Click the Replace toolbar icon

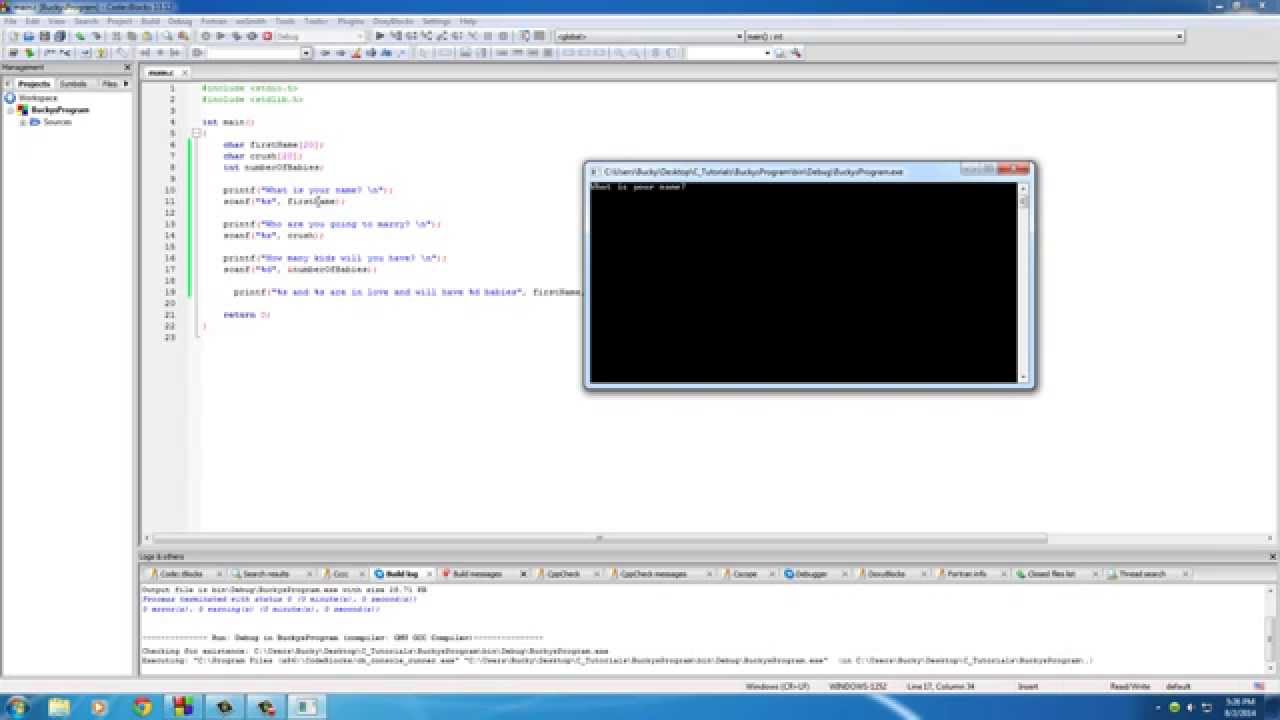click(x=183, y=36)
